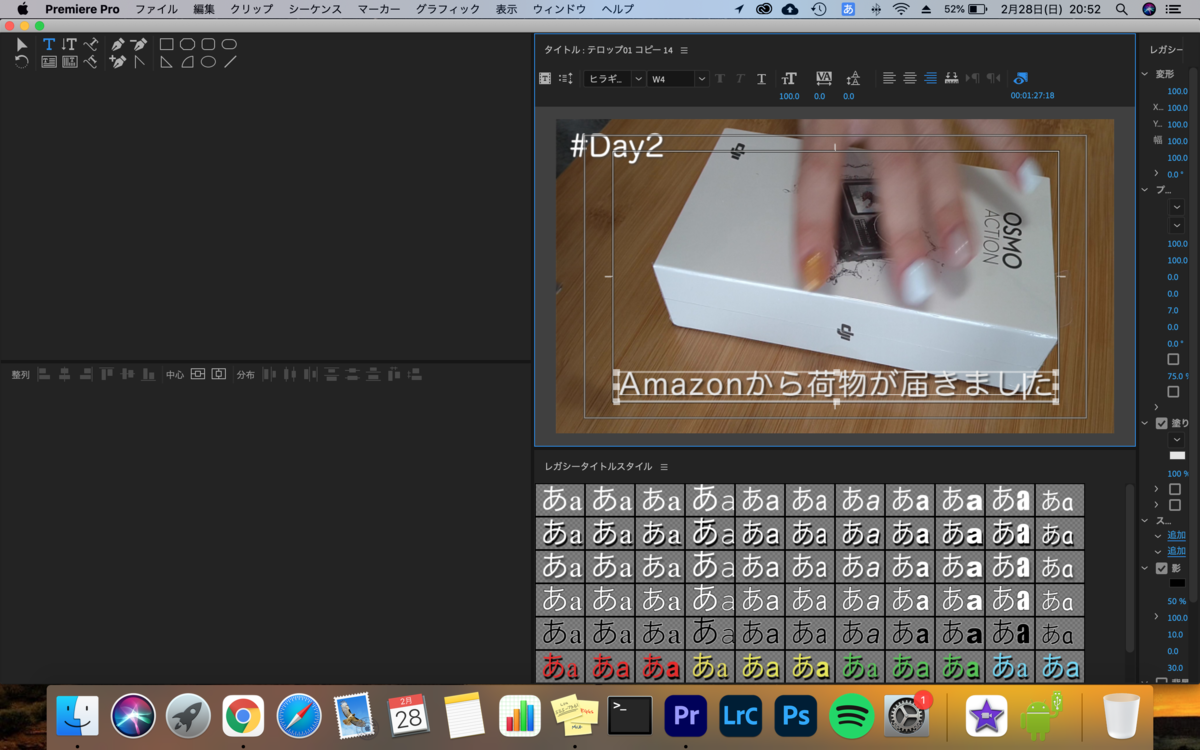
Task: Open レガシータイトルスタイル panel menu
Action: tap(664, 467)
